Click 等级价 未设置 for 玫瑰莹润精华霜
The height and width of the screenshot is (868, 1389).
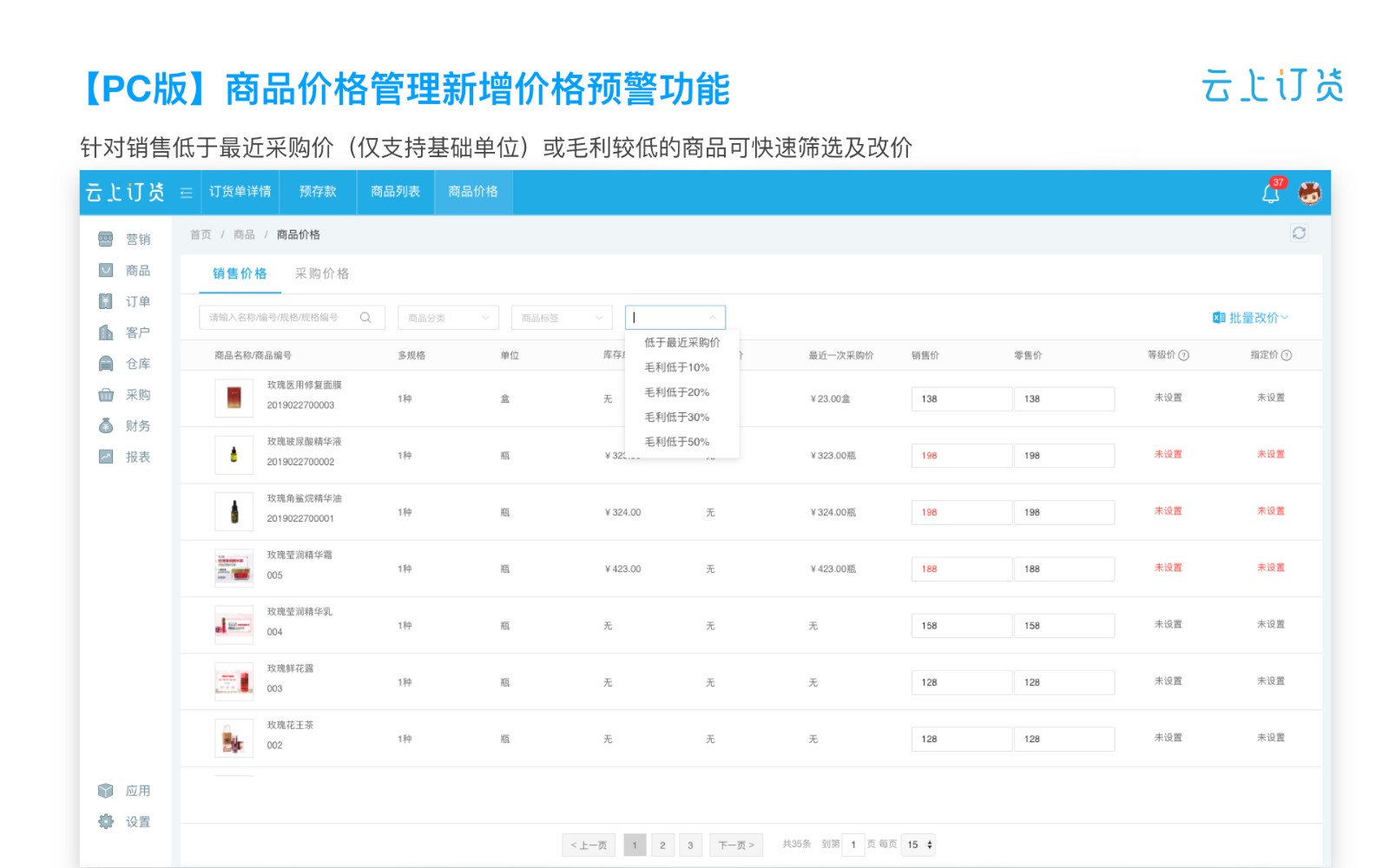(x=1168, y=568)
